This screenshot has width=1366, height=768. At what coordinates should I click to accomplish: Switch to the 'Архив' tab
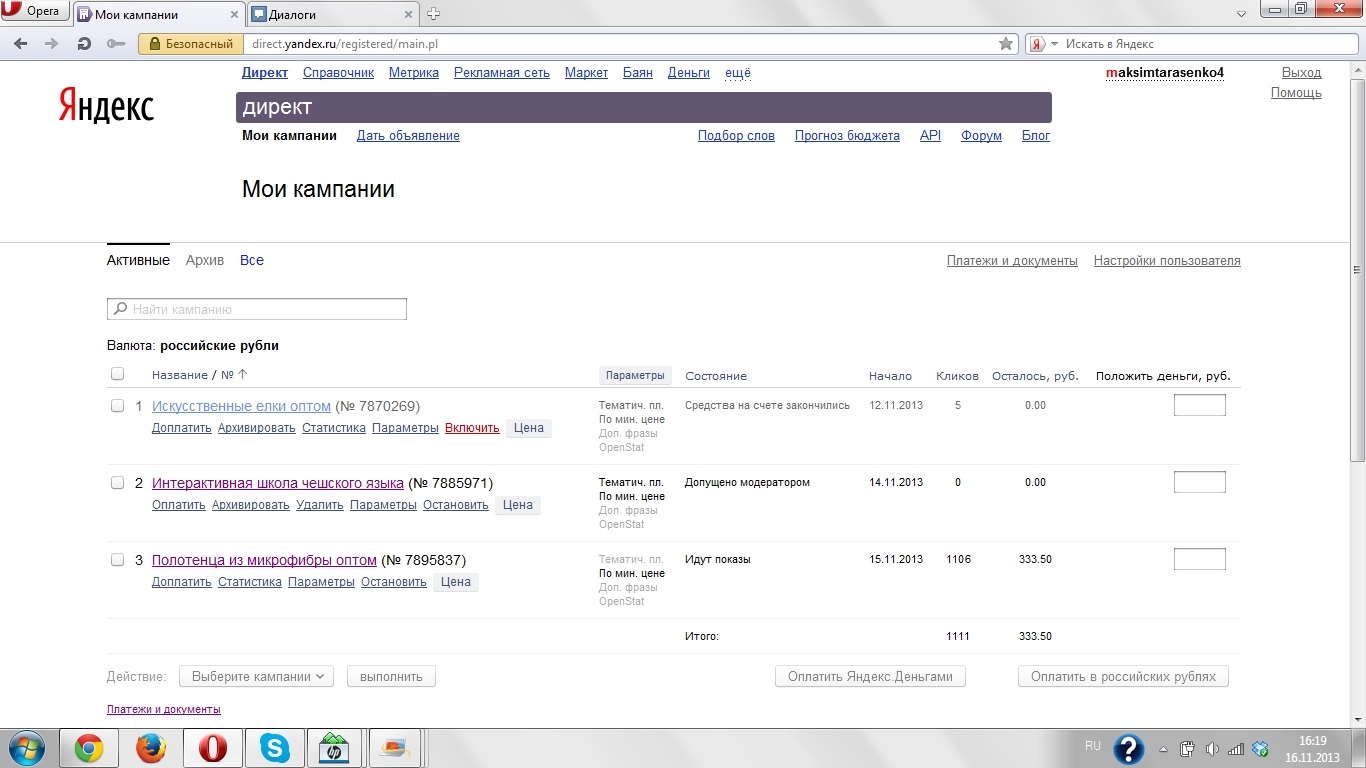205,260
